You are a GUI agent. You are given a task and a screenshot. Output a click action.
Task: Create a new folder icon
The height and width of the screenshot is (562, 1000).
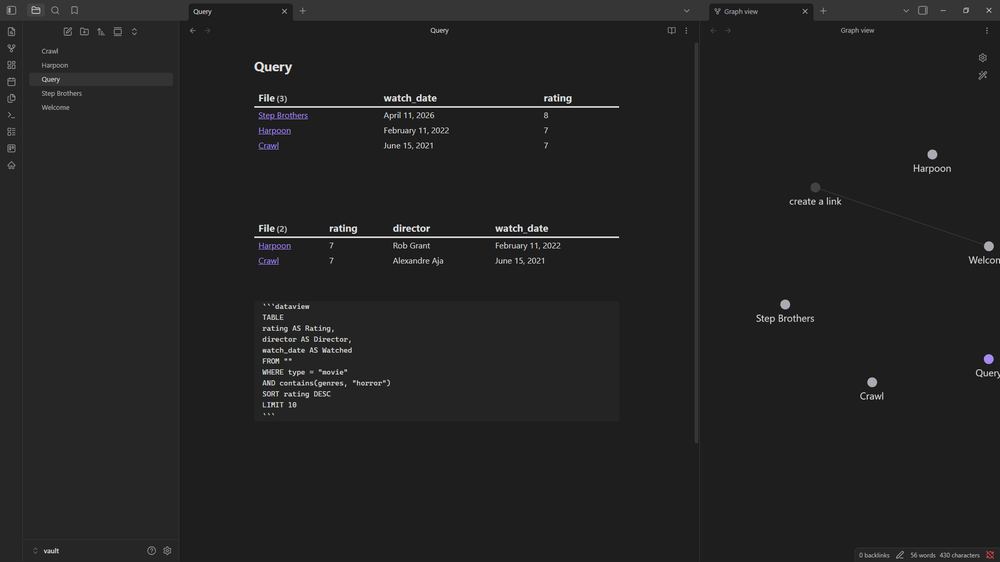point(84,31)
